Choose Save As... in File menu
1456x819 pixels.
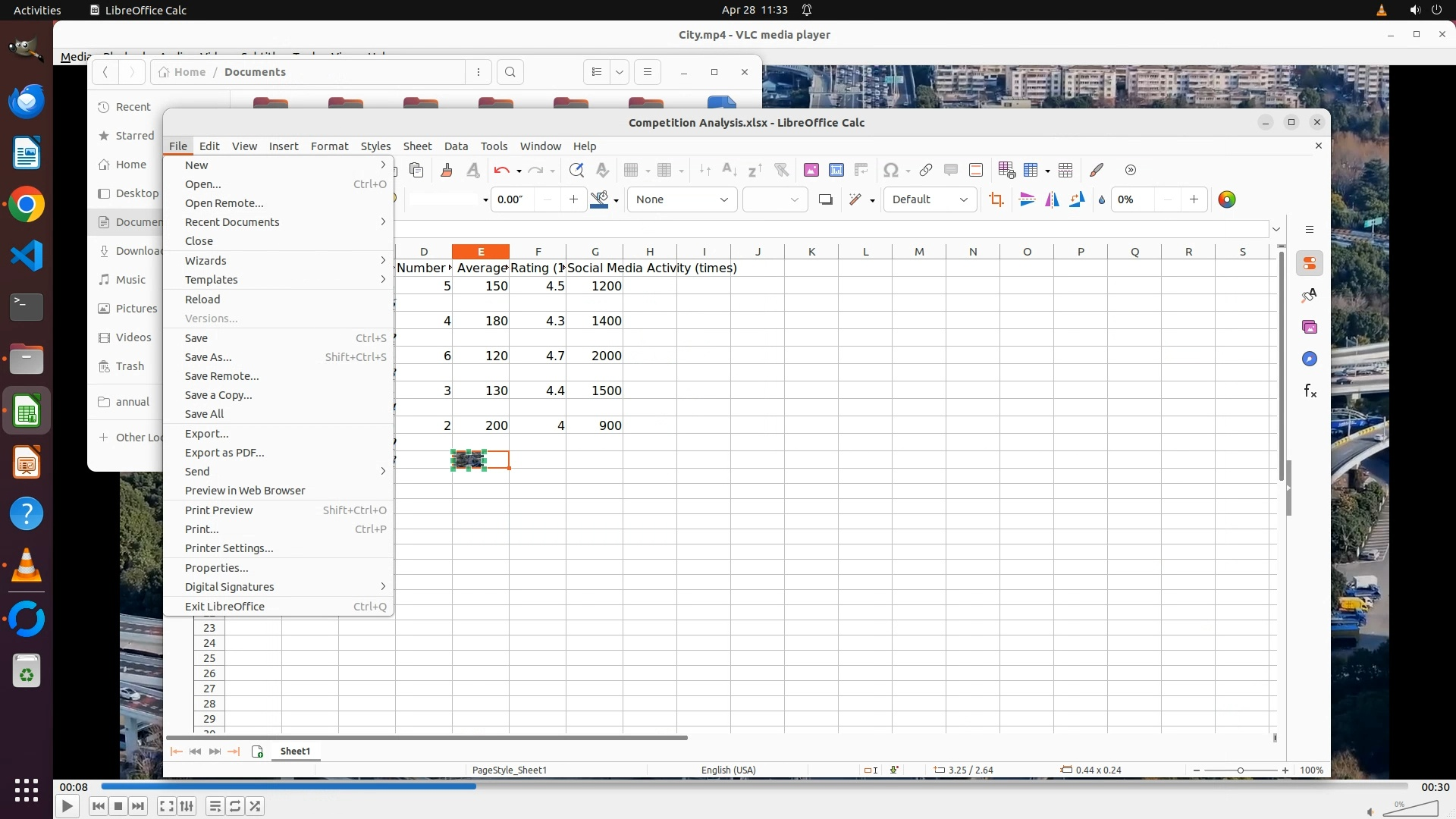(209, 357)
